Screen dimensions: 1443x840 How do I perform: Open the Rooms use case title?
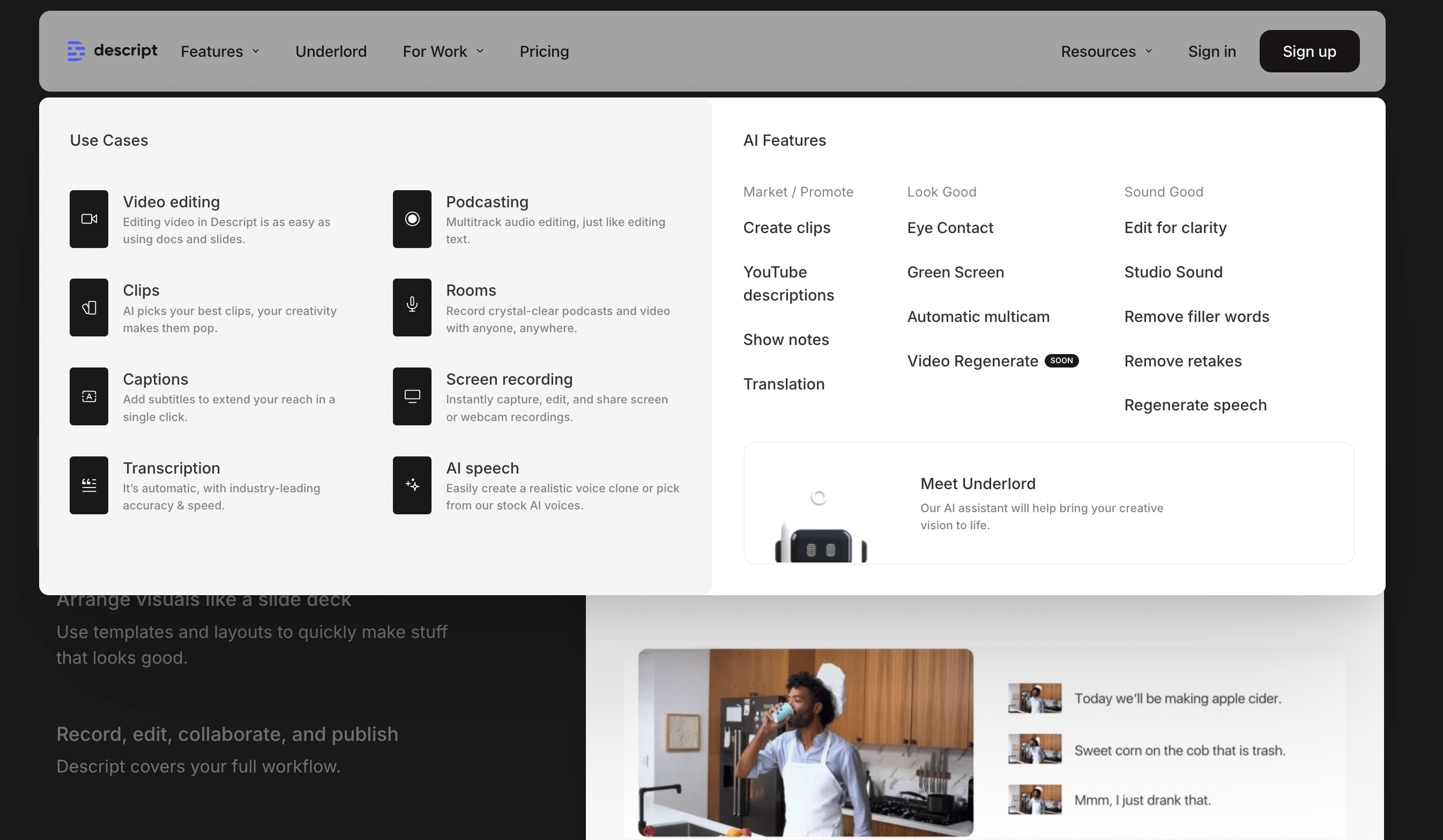click(471, 291)
